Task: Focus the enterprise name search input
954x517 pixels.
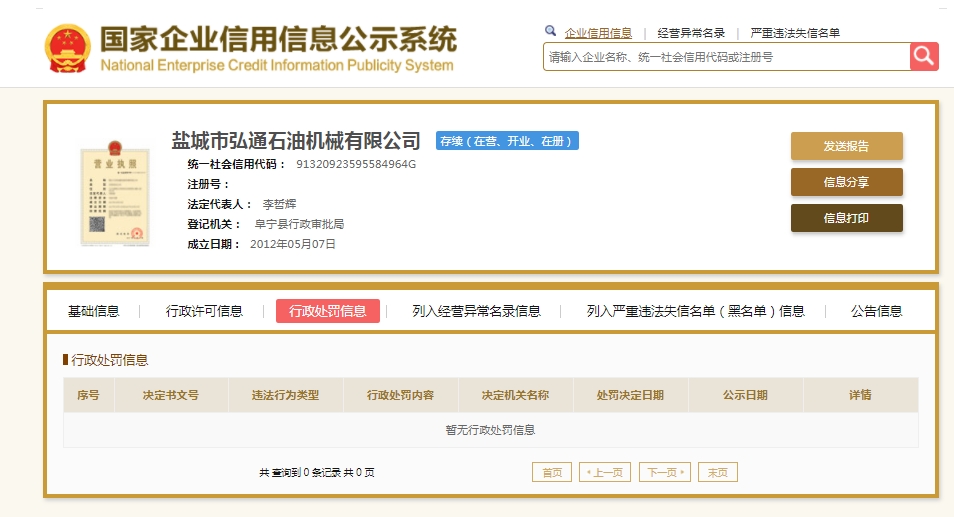Action: coord(726,57)
